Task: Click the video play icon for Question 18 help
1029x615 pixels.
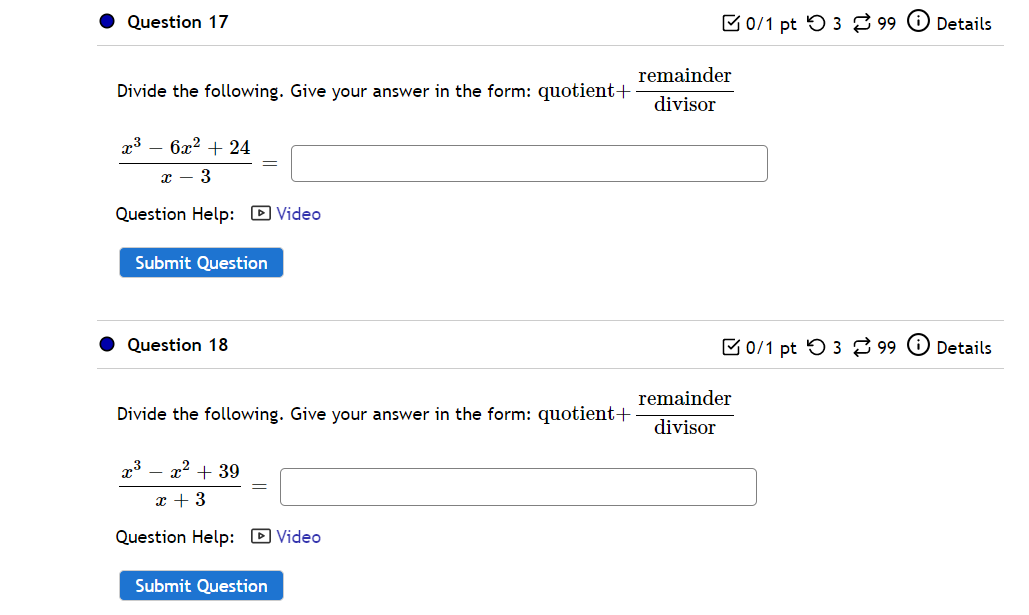Action: click(259, 536)
